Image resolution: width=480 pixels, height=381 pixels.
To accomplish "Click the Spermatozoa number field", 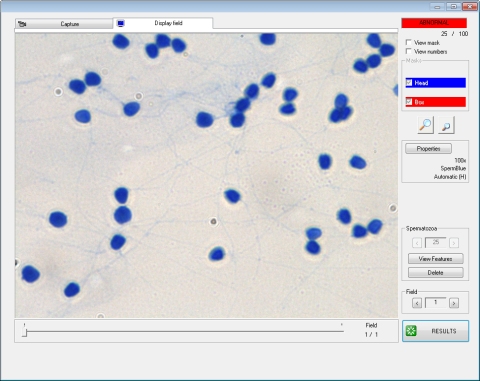I will click(x=435, y=242).
